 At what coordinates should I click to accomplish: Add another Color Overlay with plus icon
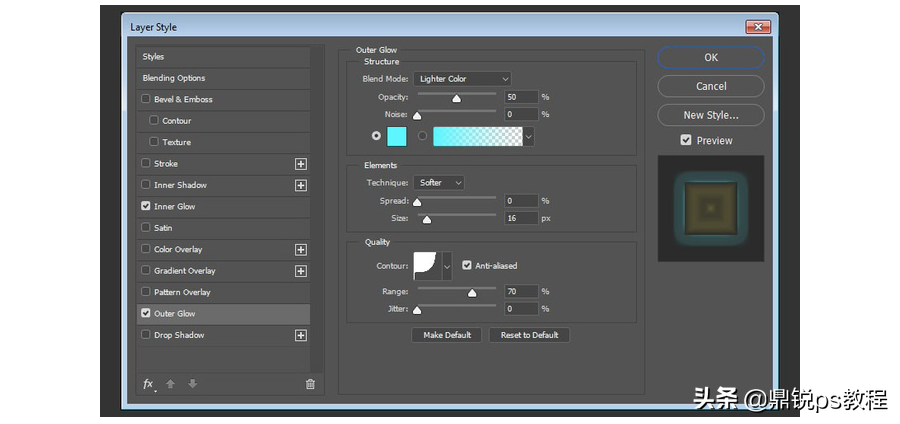[301, 250]
